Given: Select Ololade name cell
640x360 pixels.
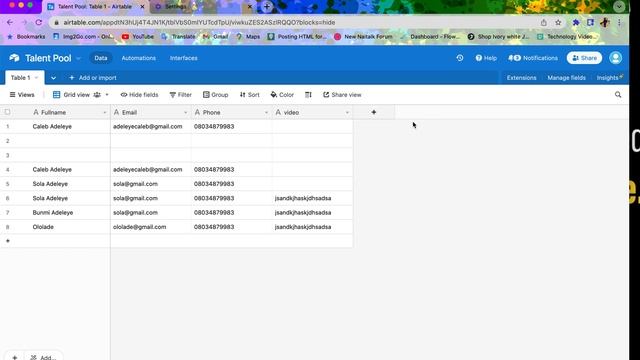Looking at the screenshot, I should [69, 227].
